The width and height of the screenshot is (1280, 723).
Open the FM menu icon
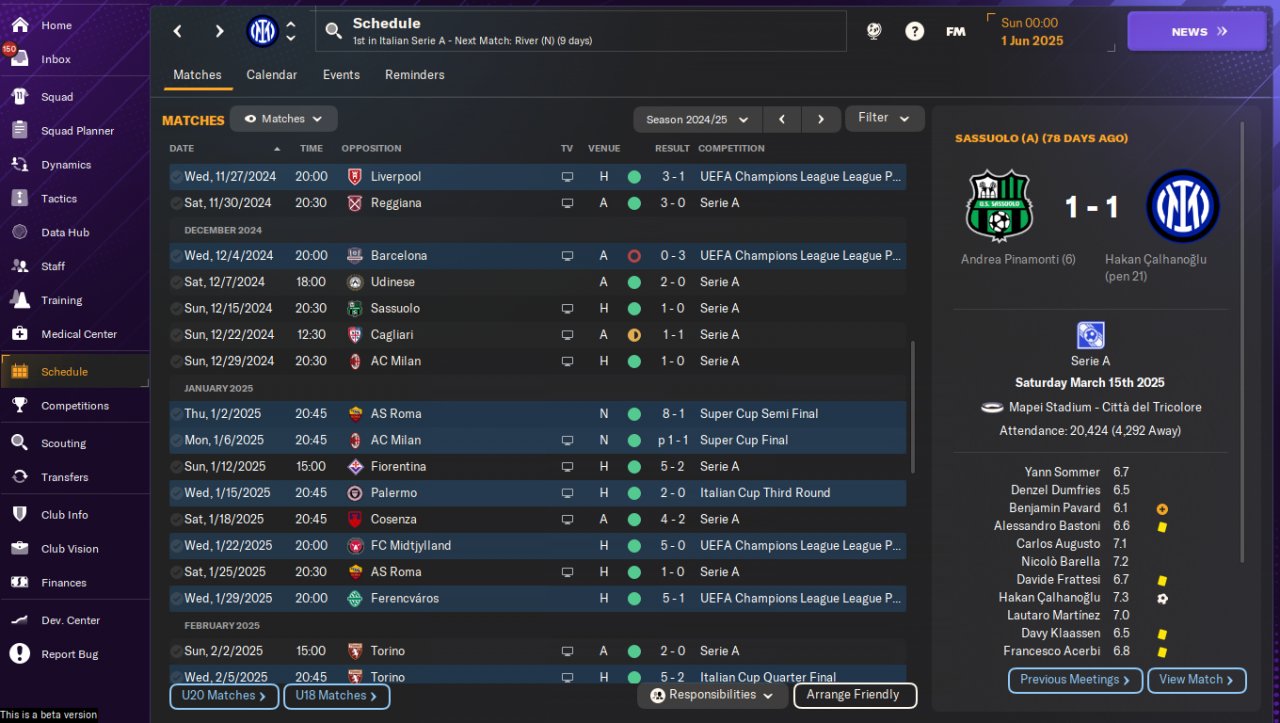point(955,31)
